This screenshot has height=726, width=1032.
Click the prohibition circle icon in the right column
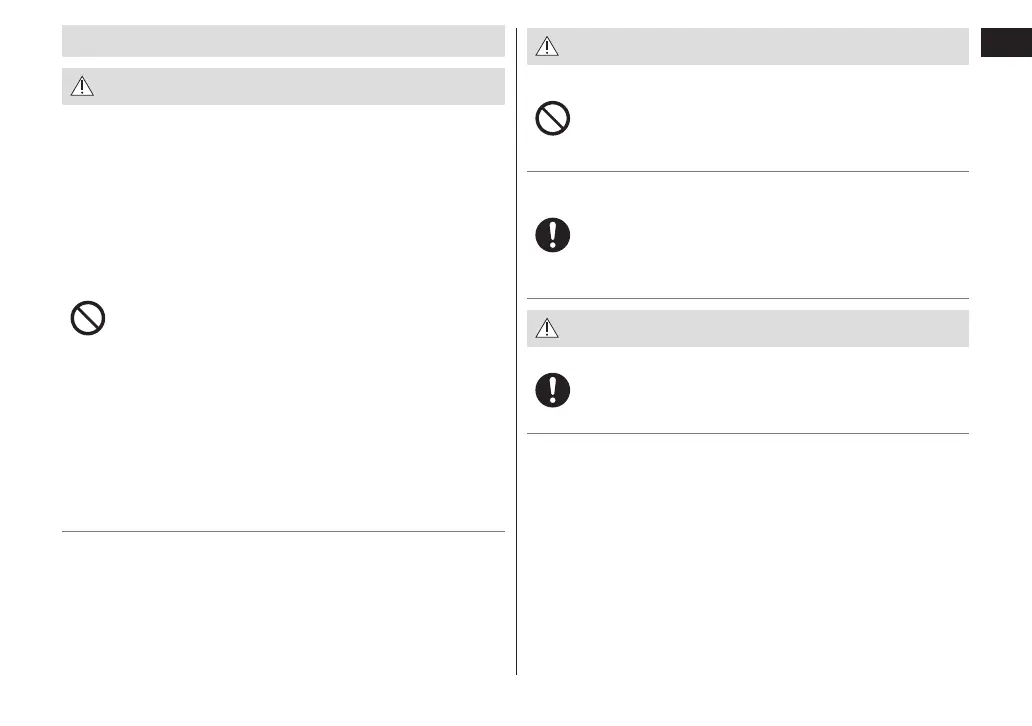(x=553, y=120)
